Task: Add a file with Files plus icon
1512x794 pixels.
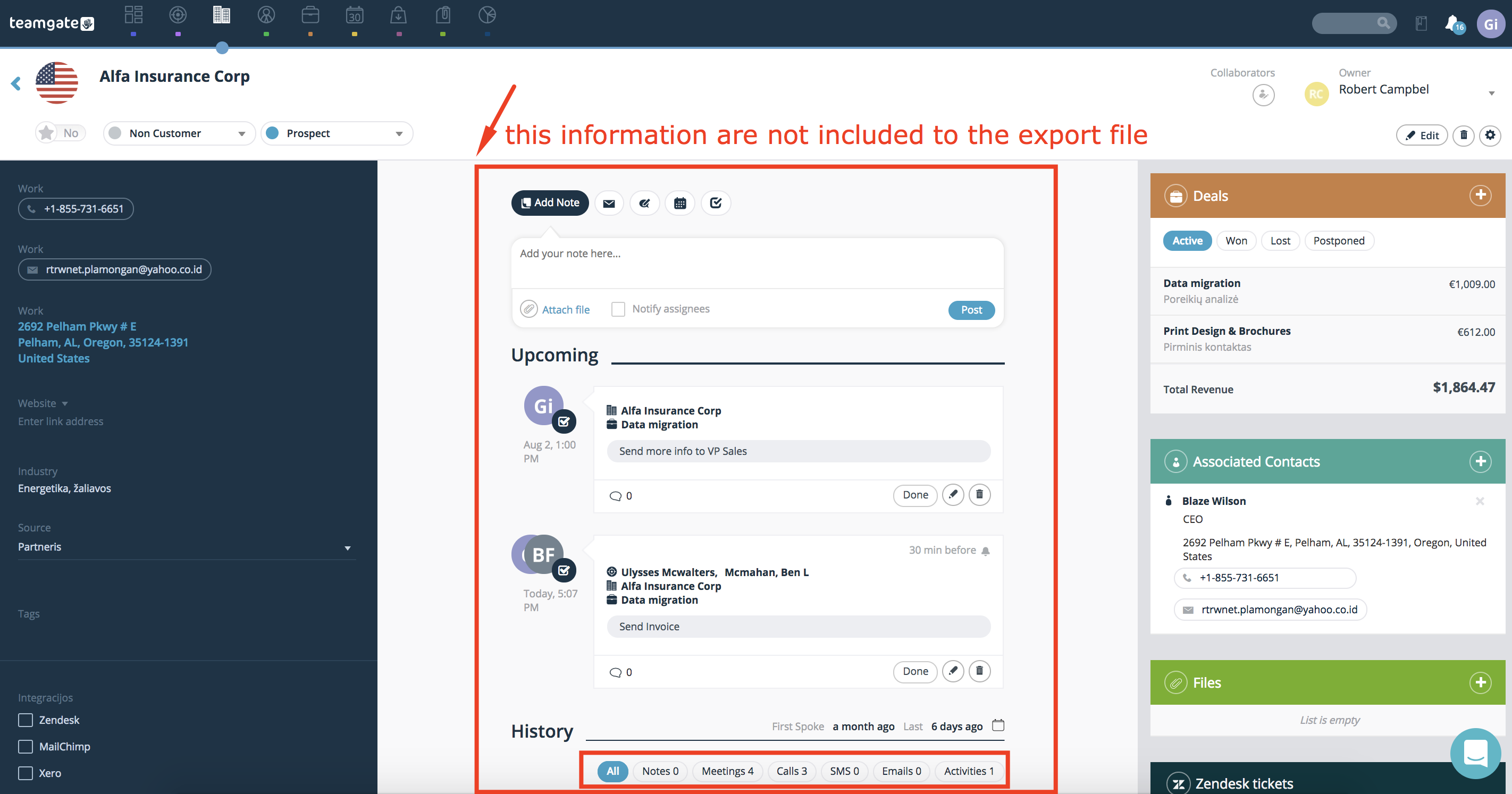Action: (1480, 682)
